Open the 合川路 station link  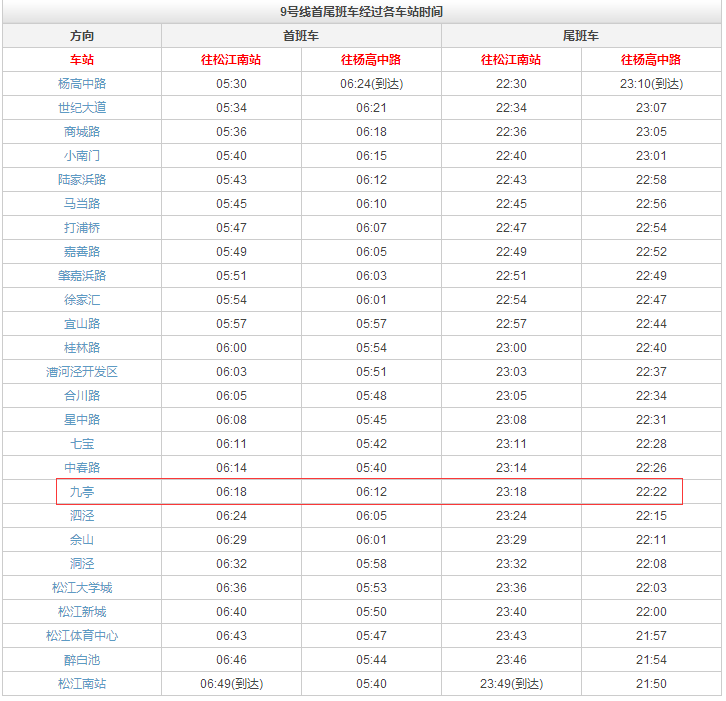click(82, 396)
